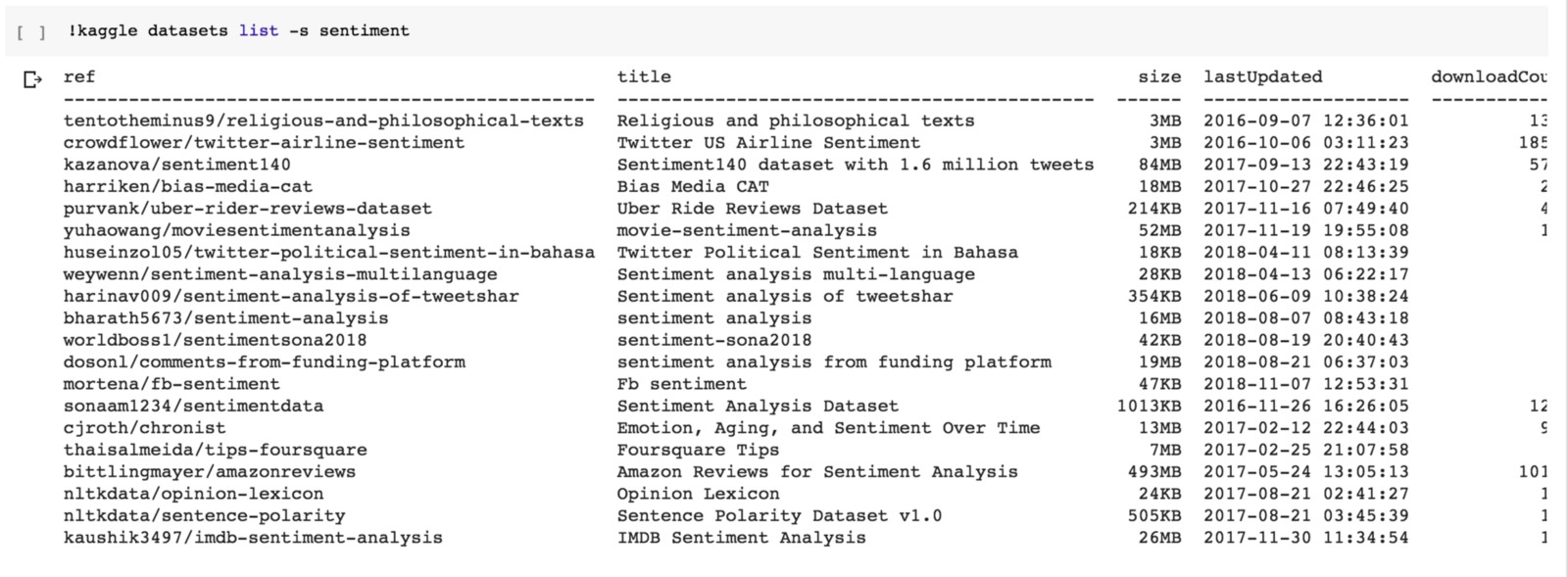1568x577 pixels.
Task: Click the harriken/bias-media-cat ref
Action: coord(187,186)
